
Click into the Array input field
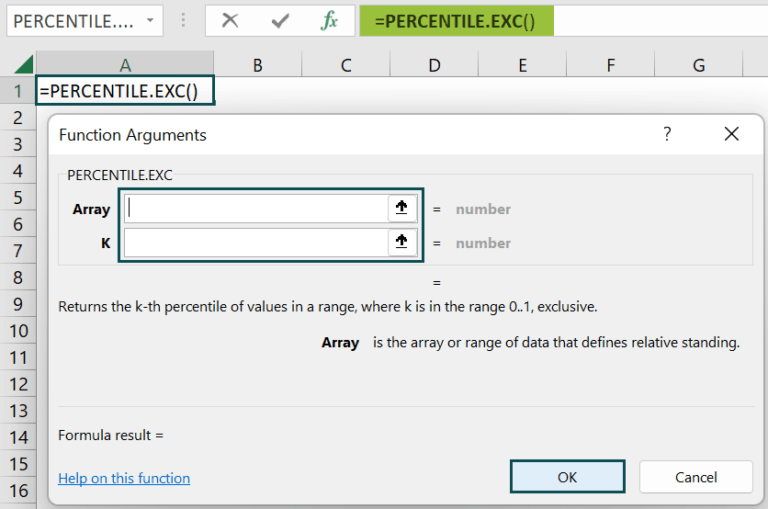click(257, 208)
